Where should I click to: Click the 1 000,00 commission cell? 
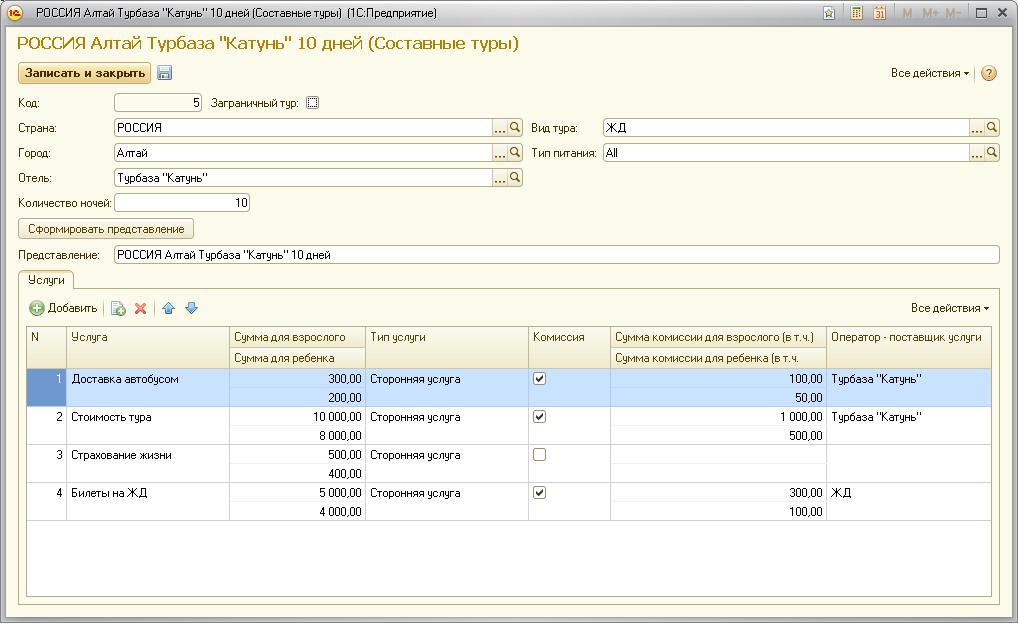tap(718, 417)
